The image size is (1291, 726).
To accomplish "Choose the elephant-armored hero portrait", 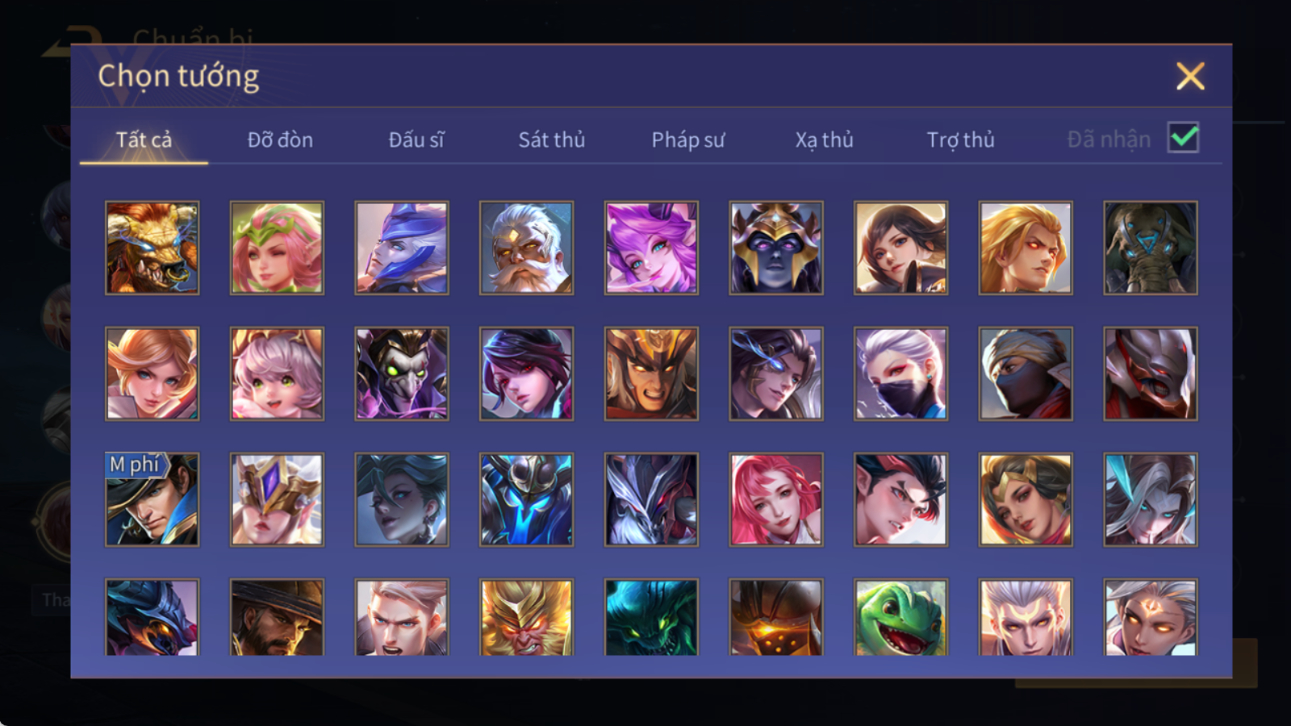I will [1150, 248].
